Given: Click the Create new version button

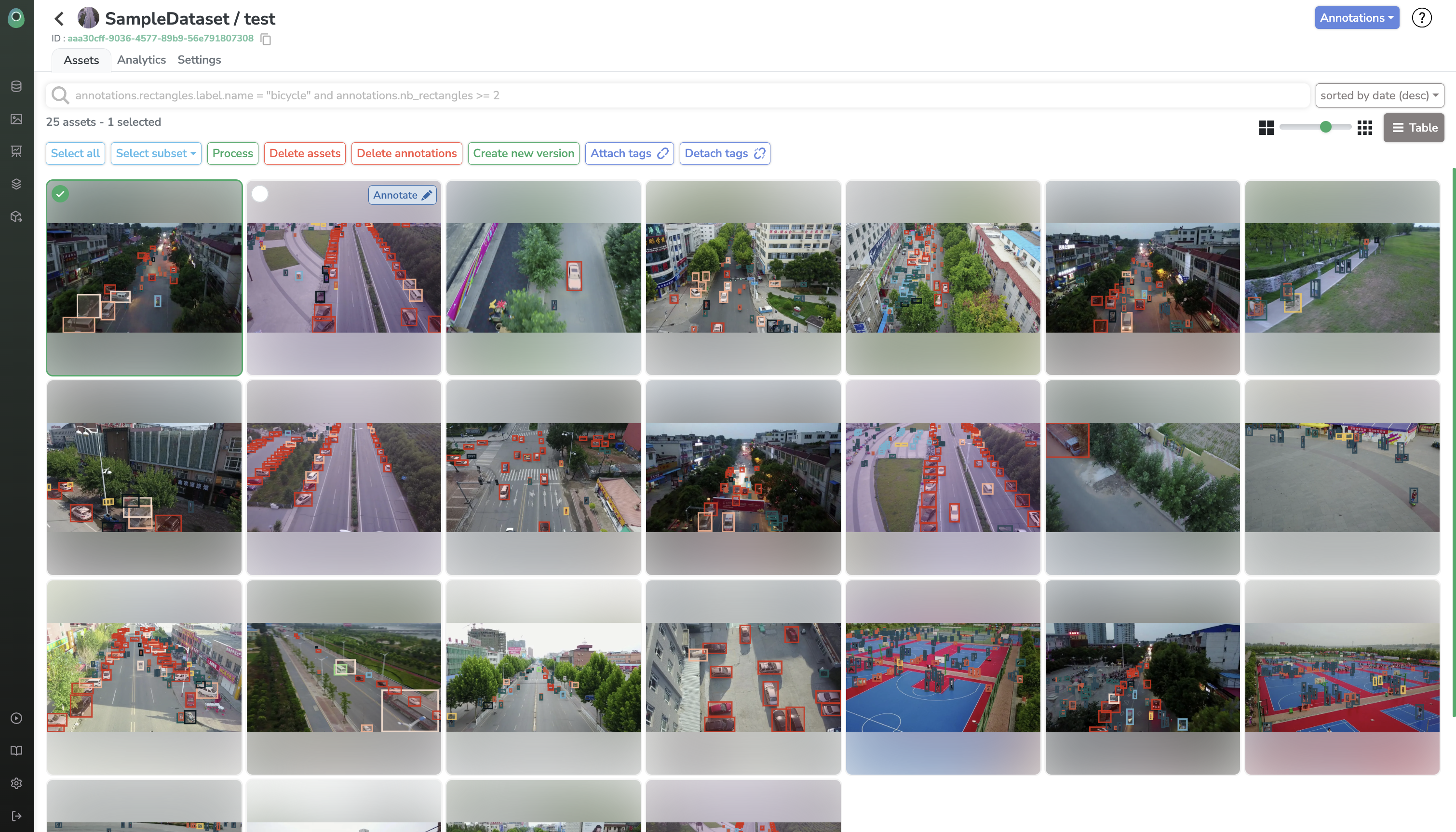Looking at the screenshot, I should point(523,153).
